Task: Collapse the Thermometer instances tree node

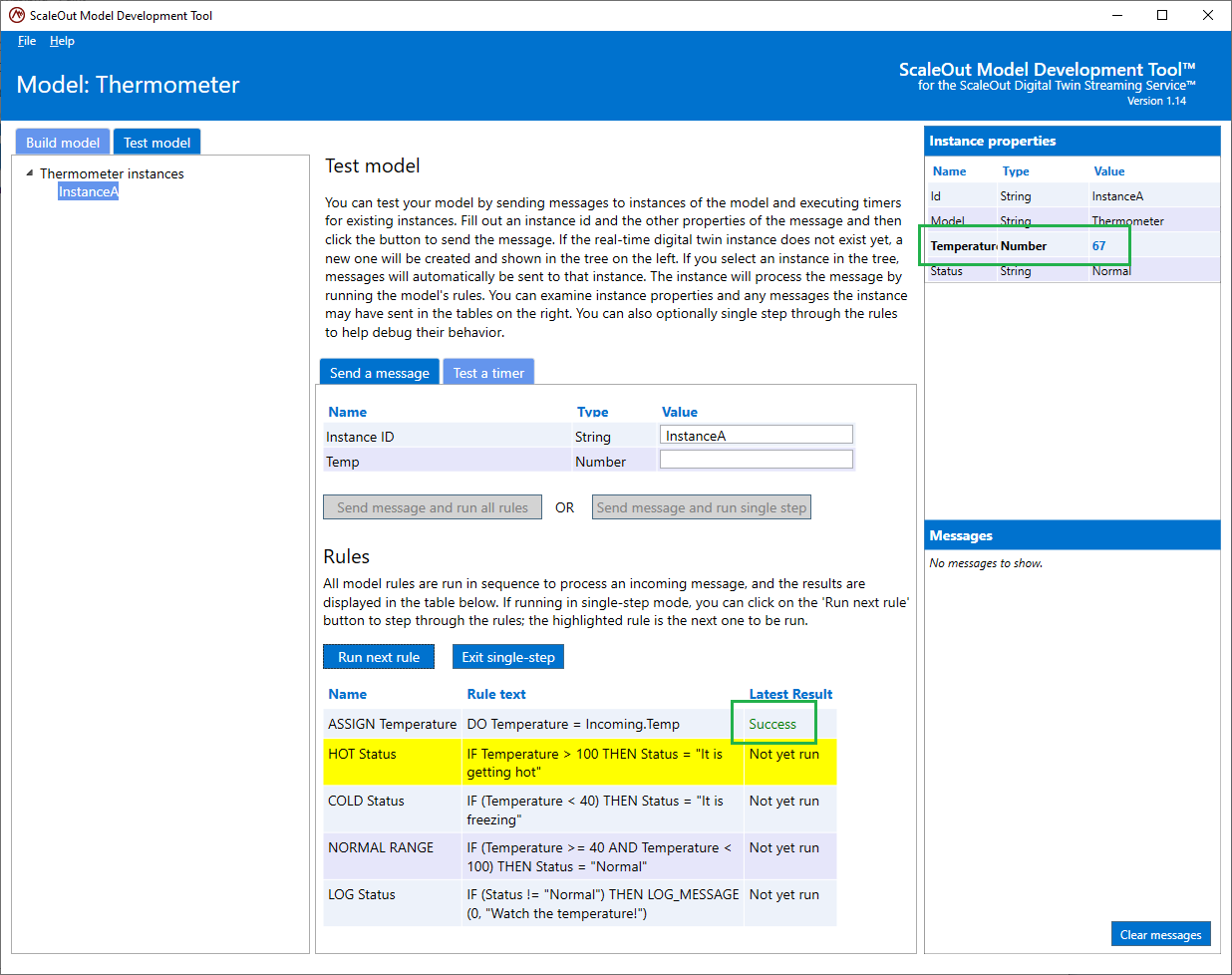Action: pyautogui.click(x=29, y=172)
